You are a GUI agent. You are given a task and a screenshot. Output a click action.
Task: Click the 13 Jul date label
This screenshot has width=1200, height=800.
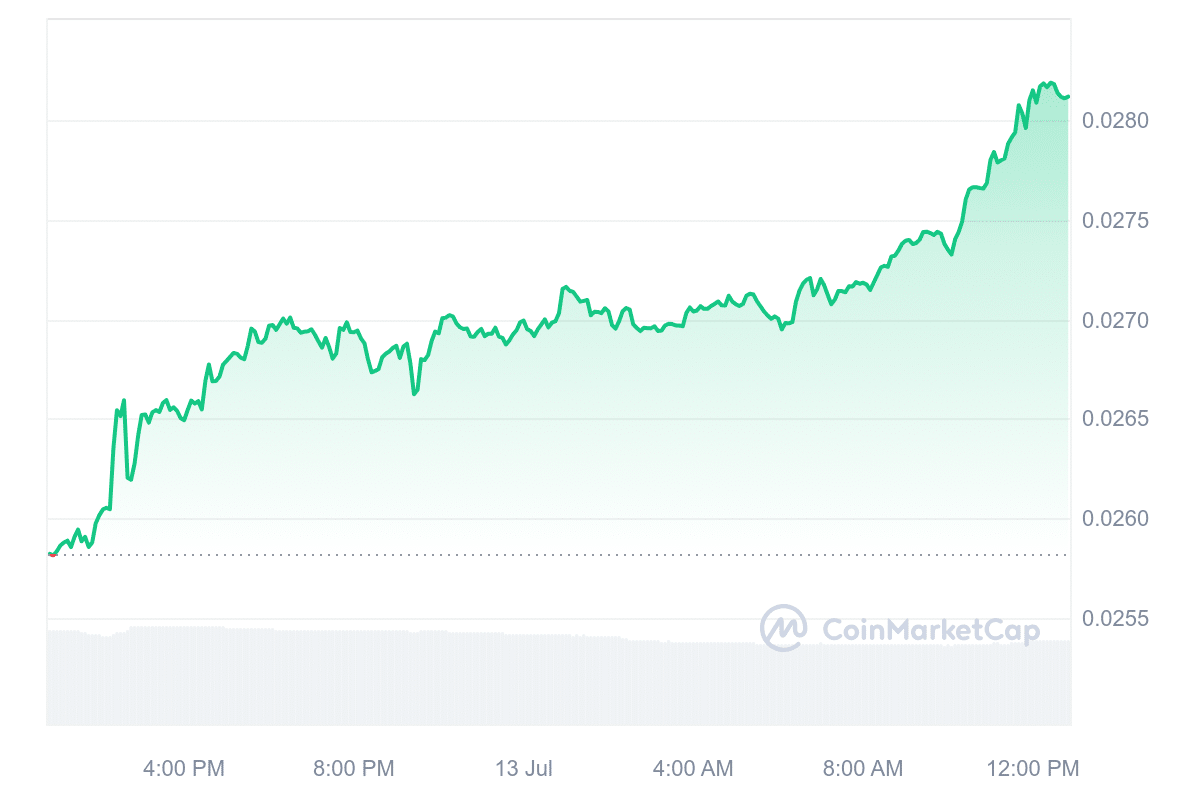pos(524,768)
